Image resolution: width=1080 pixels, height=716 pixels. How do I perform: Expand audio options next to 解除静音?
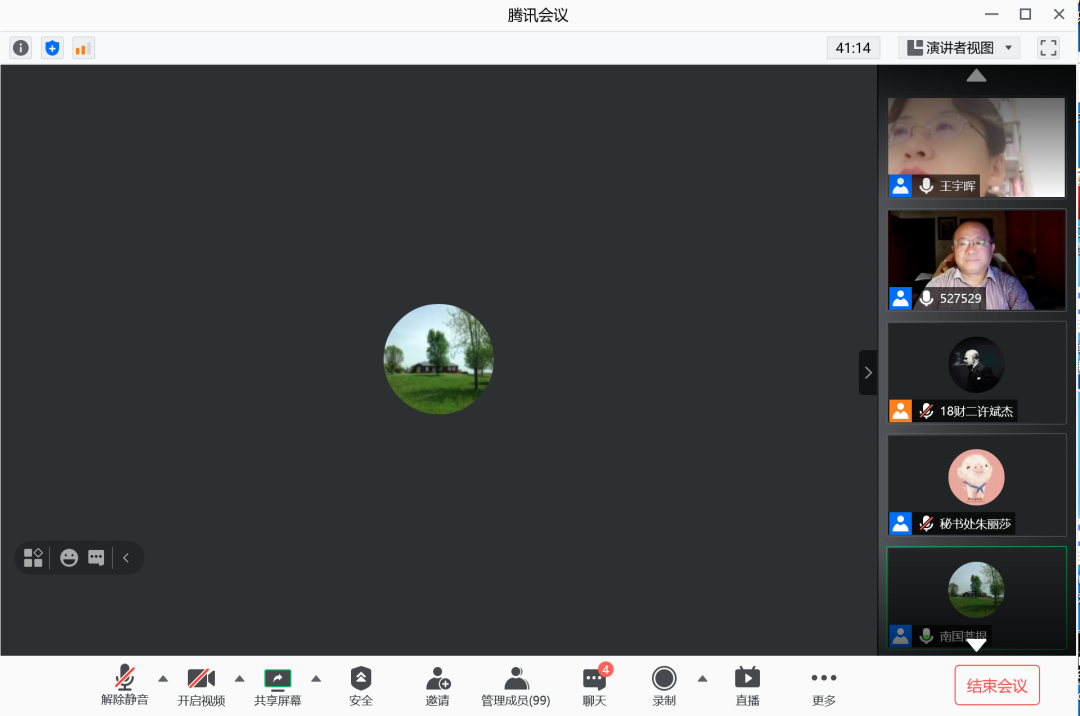tap(163, 679)
